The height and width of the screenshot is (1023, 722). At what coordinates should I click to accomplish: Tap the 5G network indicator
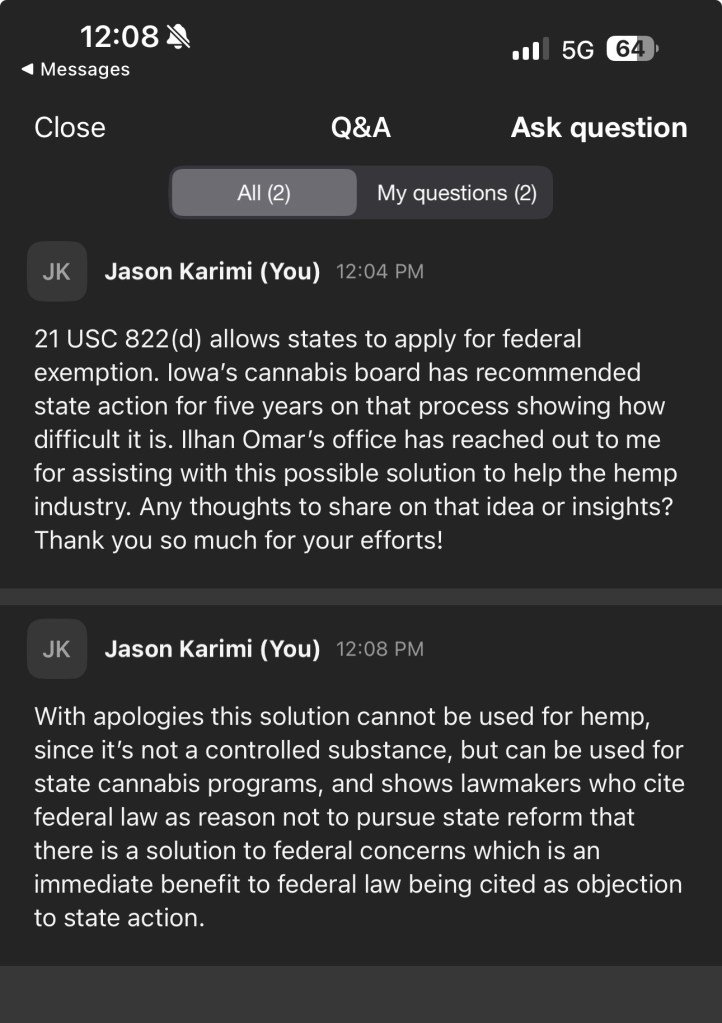click(x=578, y=49)
